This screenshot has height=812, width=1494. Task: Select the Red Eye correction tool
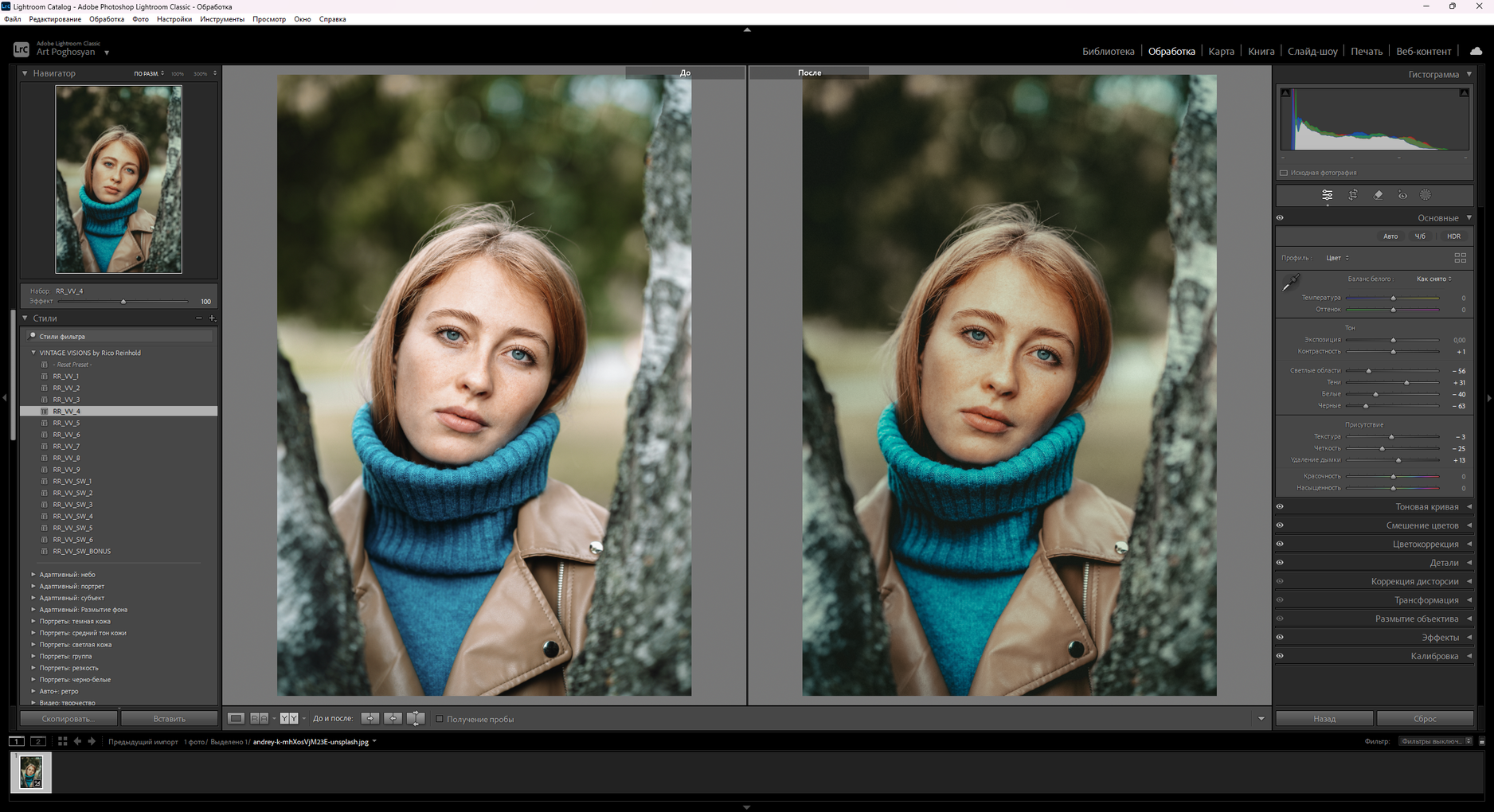(1402, 195)
